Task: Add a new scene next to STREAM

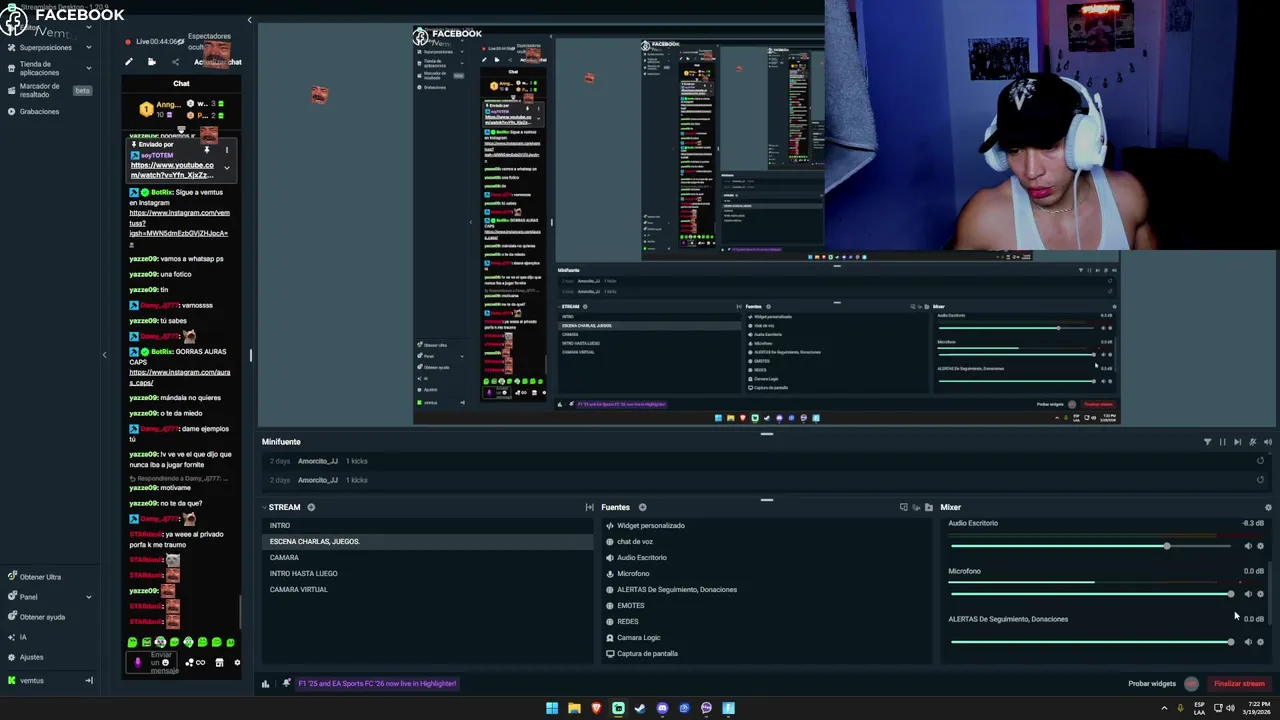Action: [311, 507]
